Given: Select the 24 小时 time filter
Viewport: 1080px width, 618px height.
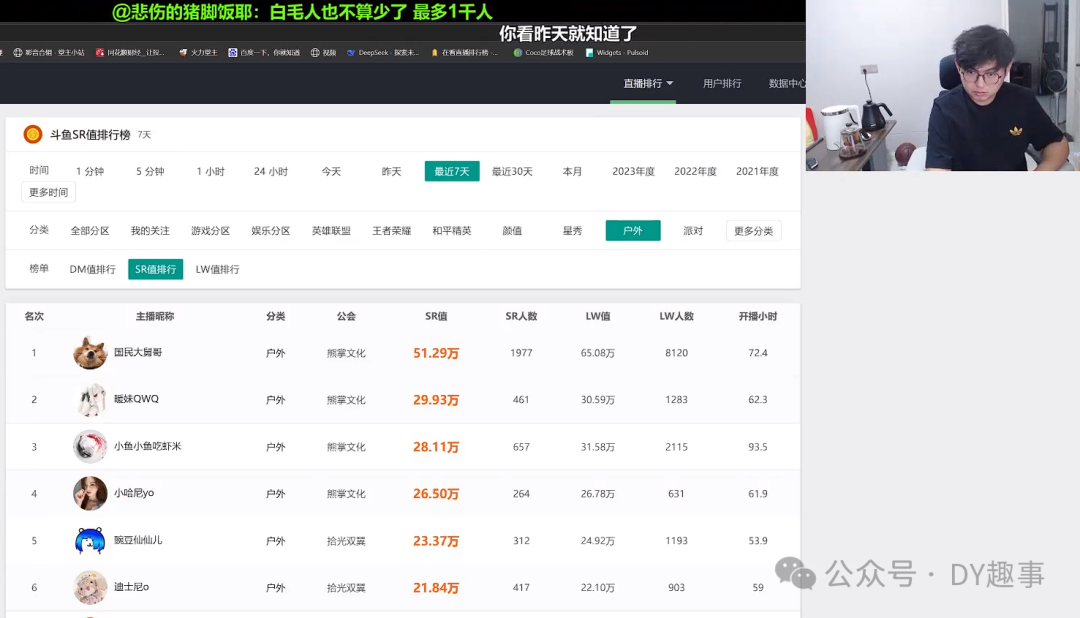Looking at the screenshot, I should 271,172.
